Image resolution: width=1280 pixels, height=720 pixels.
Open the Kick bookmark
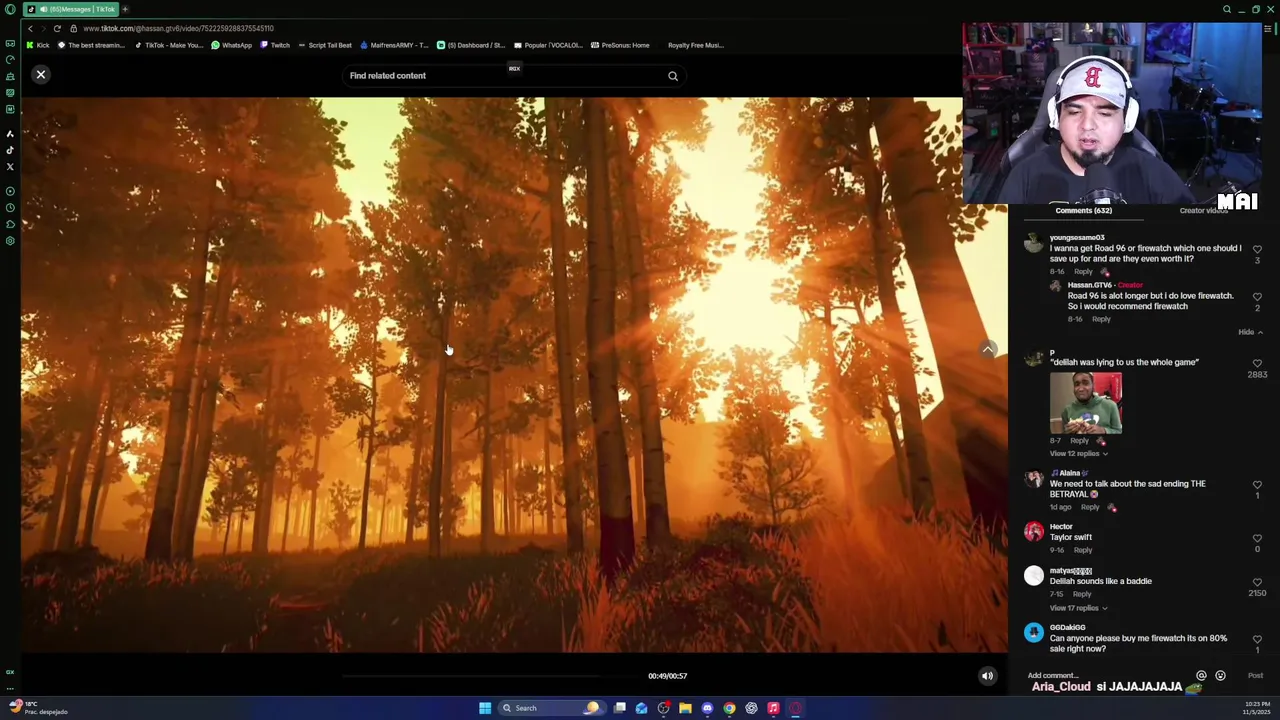tap(38, 45)
